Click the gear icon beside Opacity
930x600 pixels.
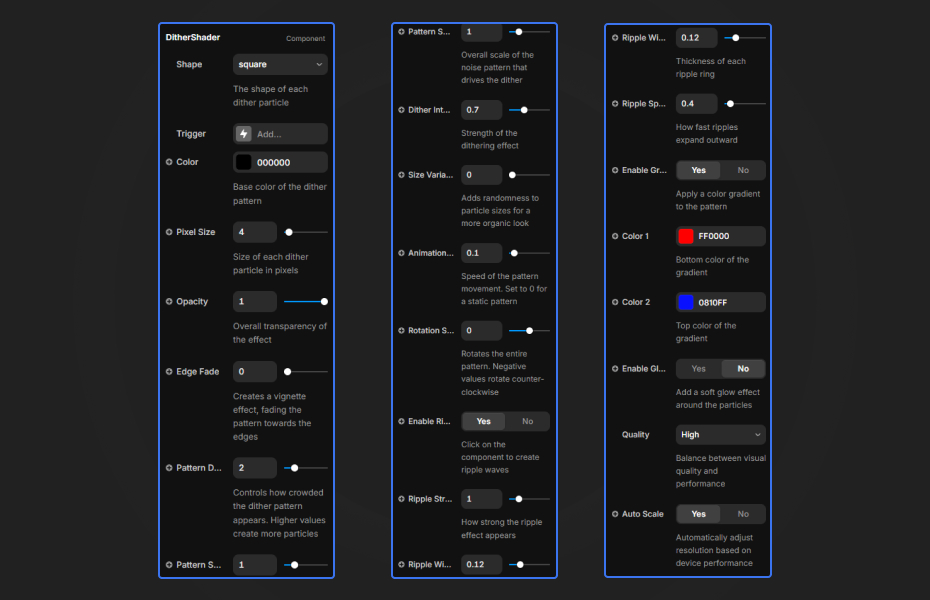coord(166,301)
